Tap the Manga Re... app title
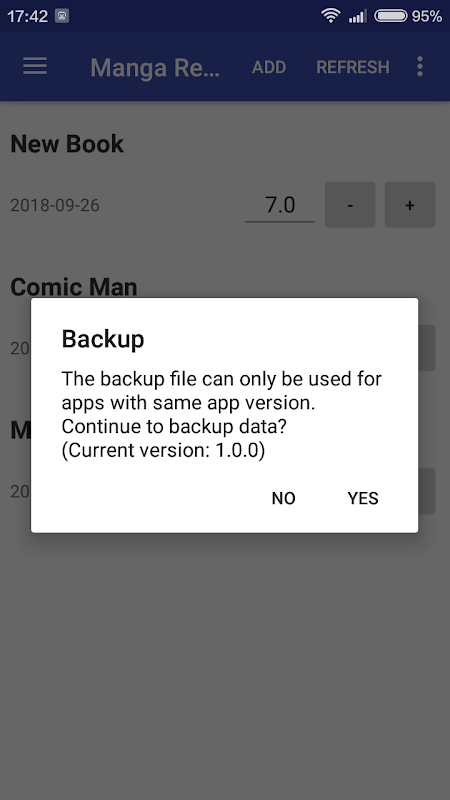 [155, 67]
